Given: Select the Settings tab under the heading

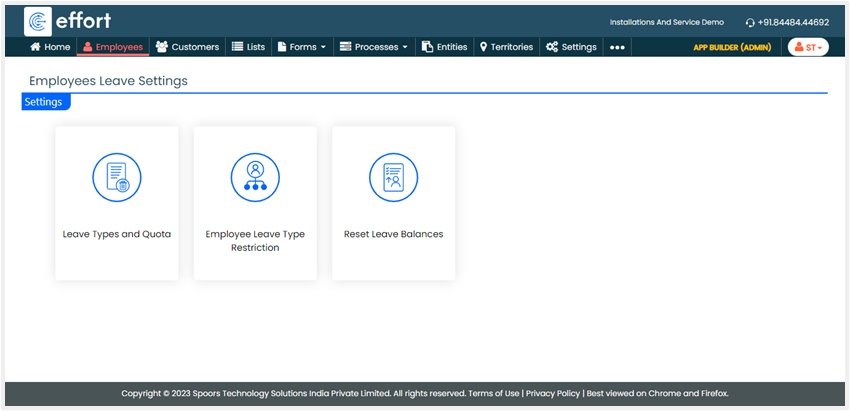Looking at the screenshot, I should click(x=44, y=102).
